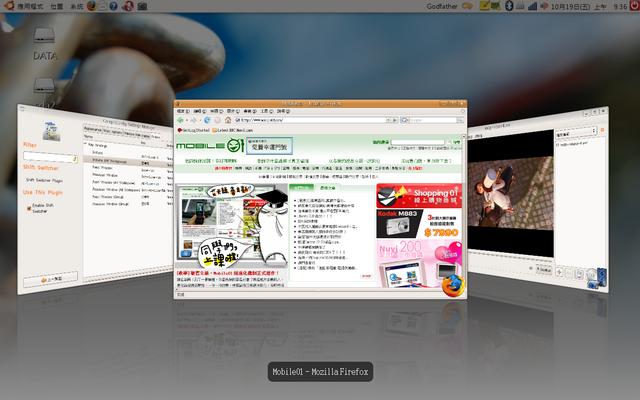640x400 pixels.
Task: Toggle Enable Shift Switcher checkbox
Action: pyautogui.click(x=29, y=208)
